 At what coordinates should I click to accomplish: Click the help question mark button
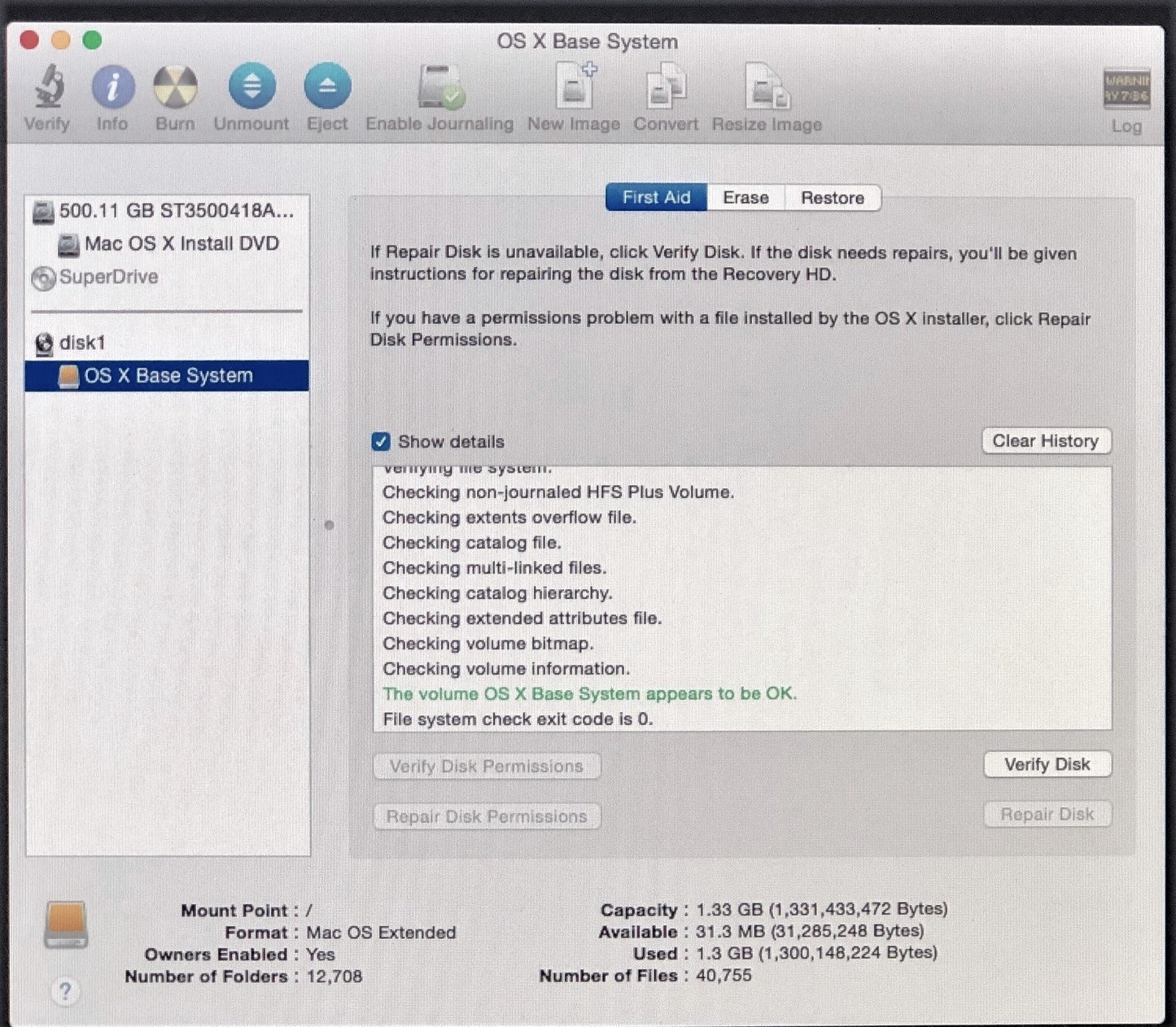[65, 991]
